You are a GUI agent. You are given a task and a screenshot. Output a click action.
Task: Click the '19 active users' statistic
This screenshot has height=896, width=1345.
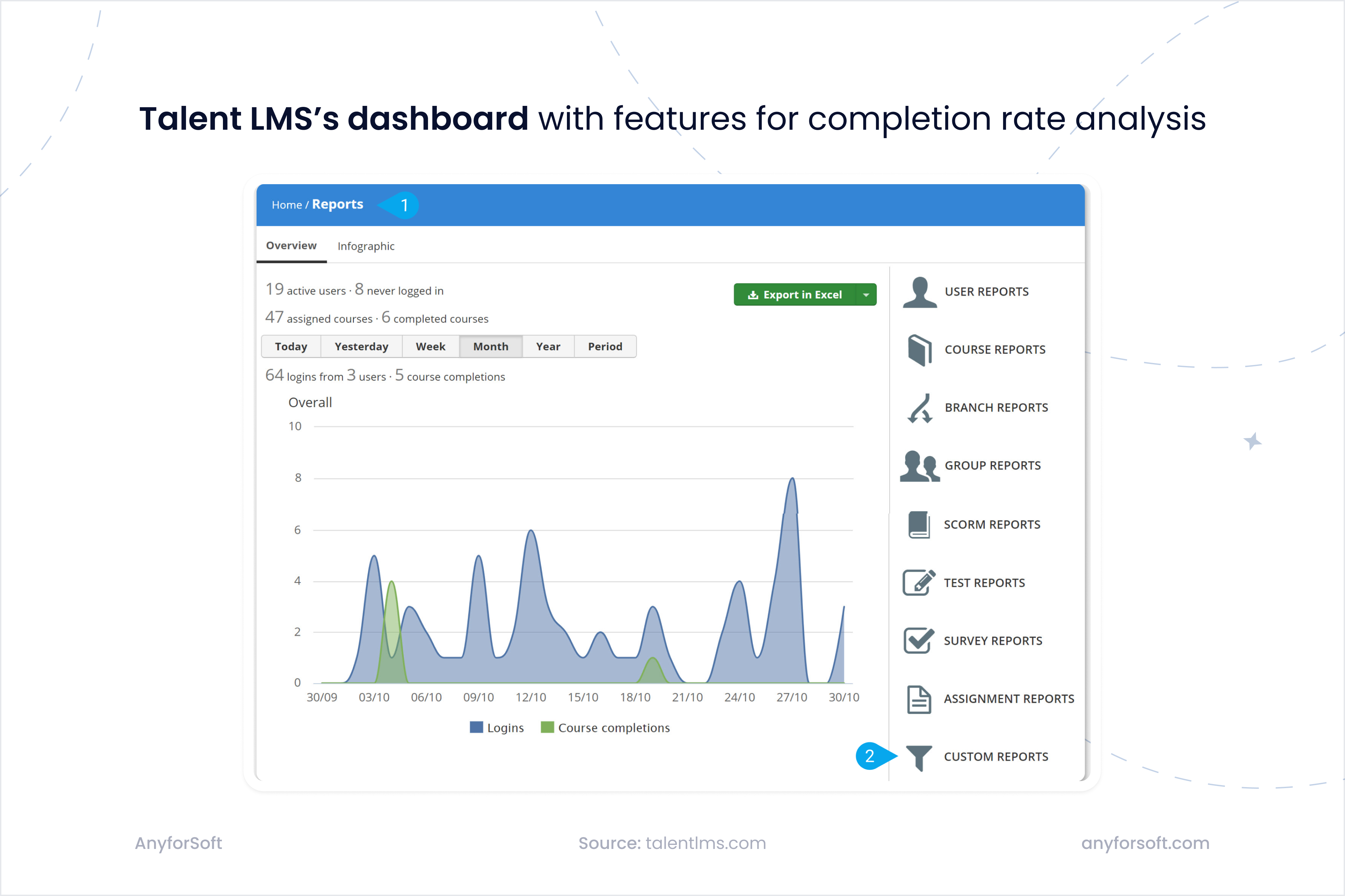point(305,290)
